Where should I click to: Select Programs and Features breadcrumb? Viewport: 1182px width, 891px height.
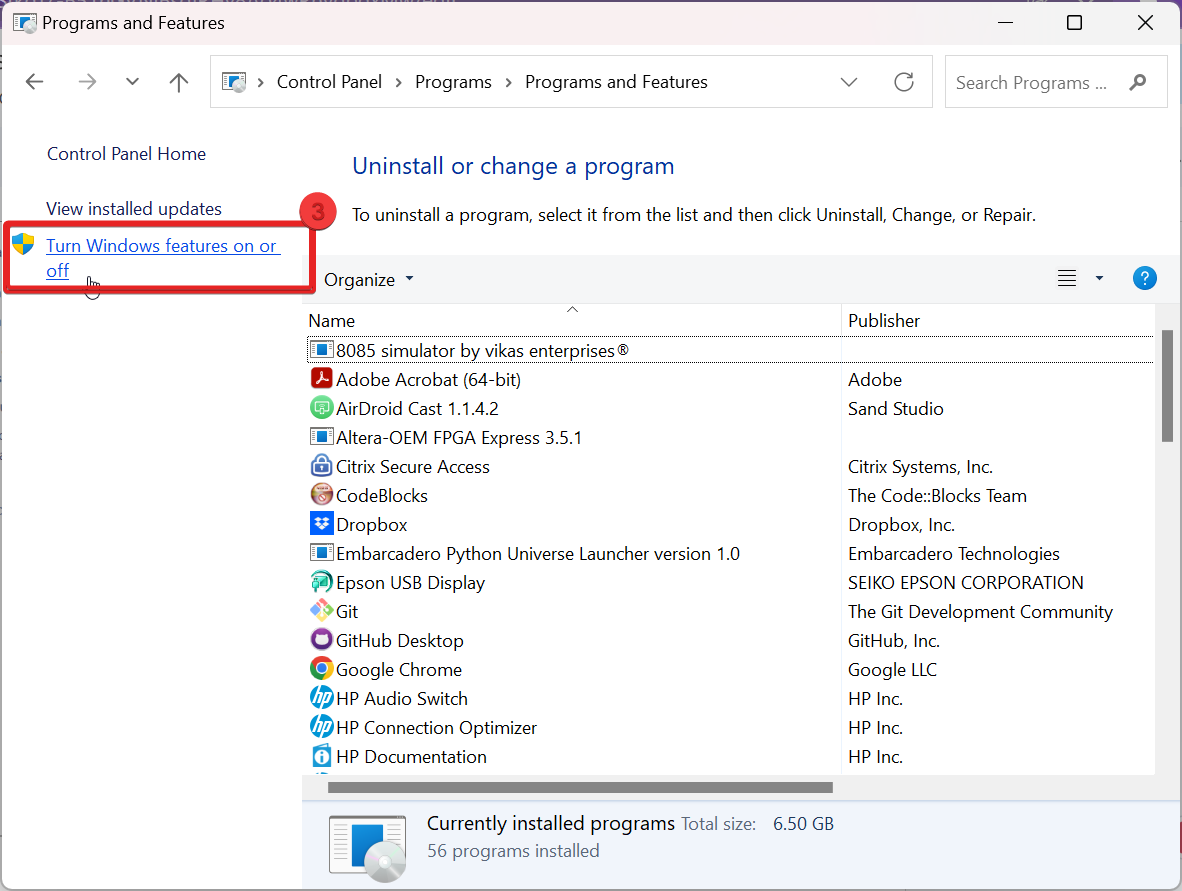point(616,81)
